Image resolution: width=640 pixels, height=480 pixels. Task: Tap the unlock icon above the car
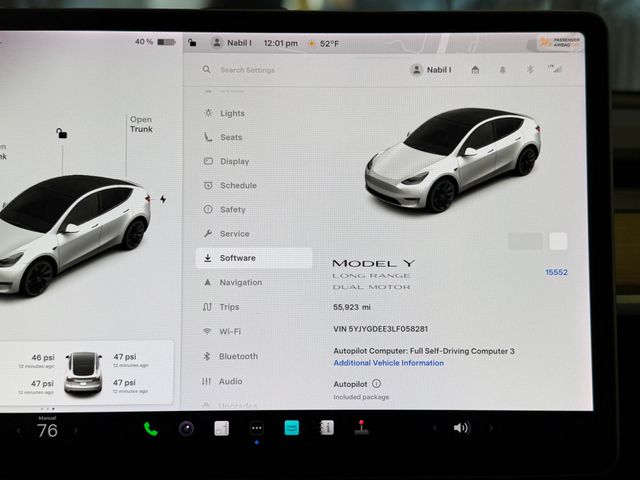tap(62, 133)
